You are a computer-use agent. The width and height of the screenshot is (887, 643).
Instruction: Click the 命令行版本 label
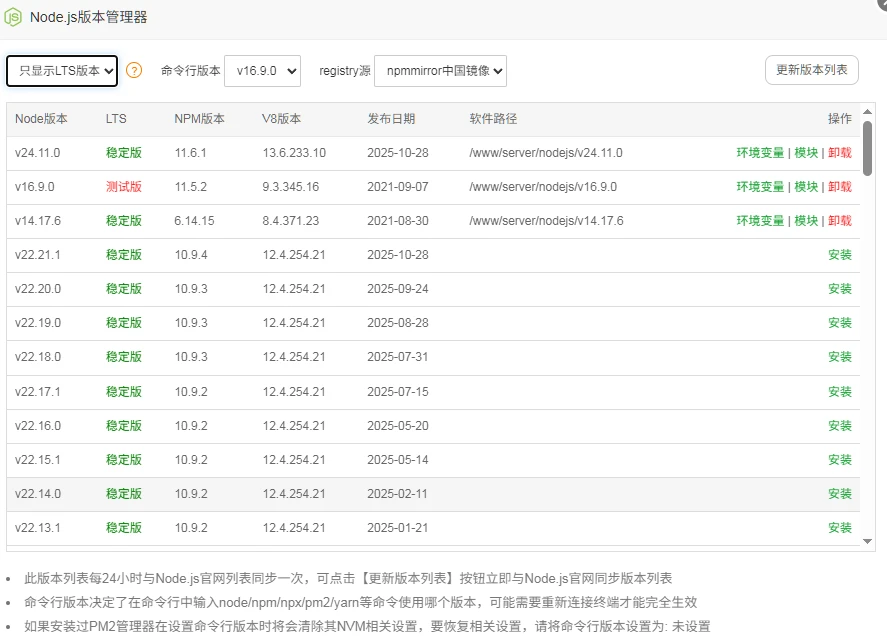click(x=191, y=71)
